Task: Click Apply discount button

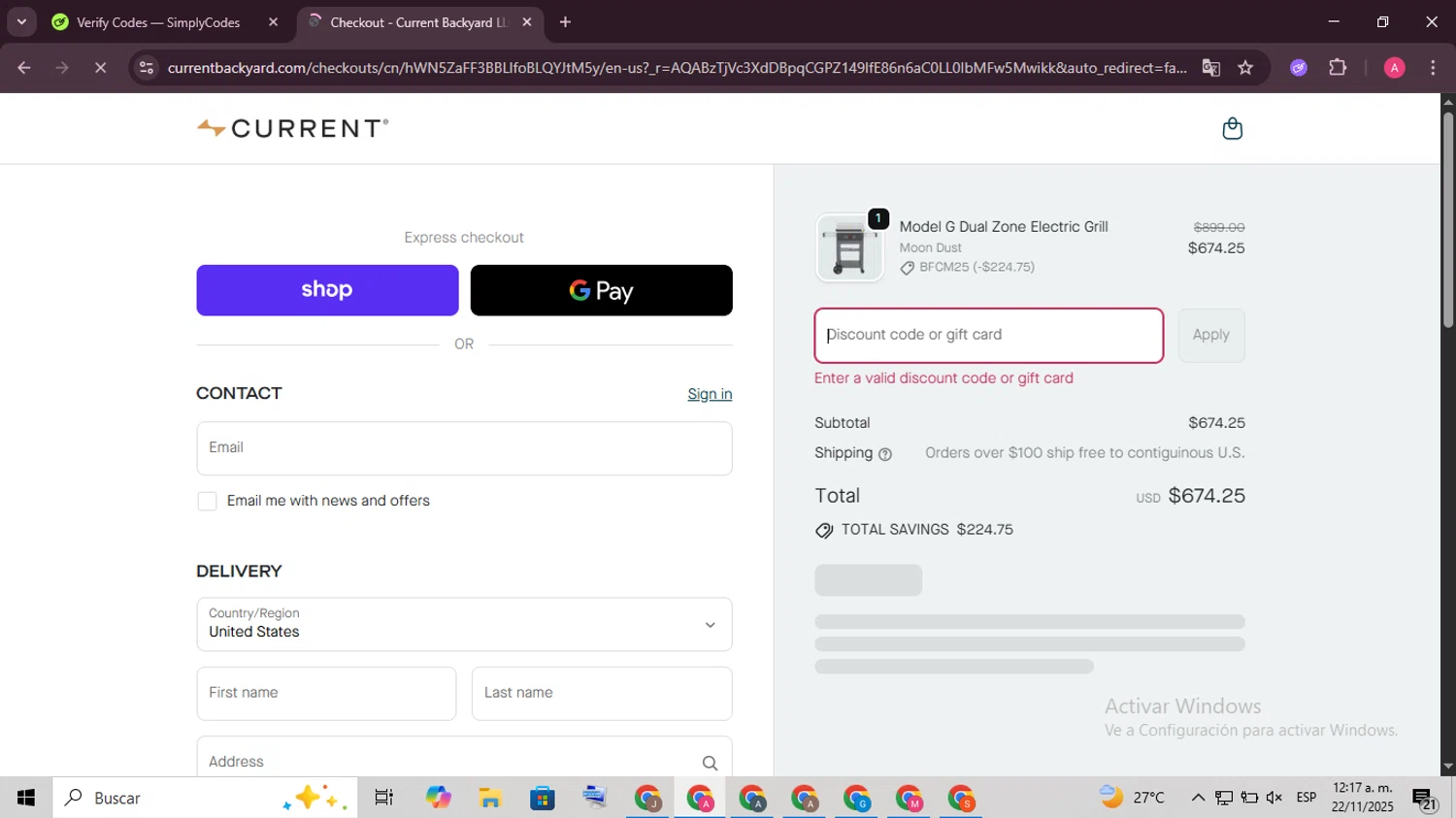Action: pyautogui.click(x=1211, y=336)
